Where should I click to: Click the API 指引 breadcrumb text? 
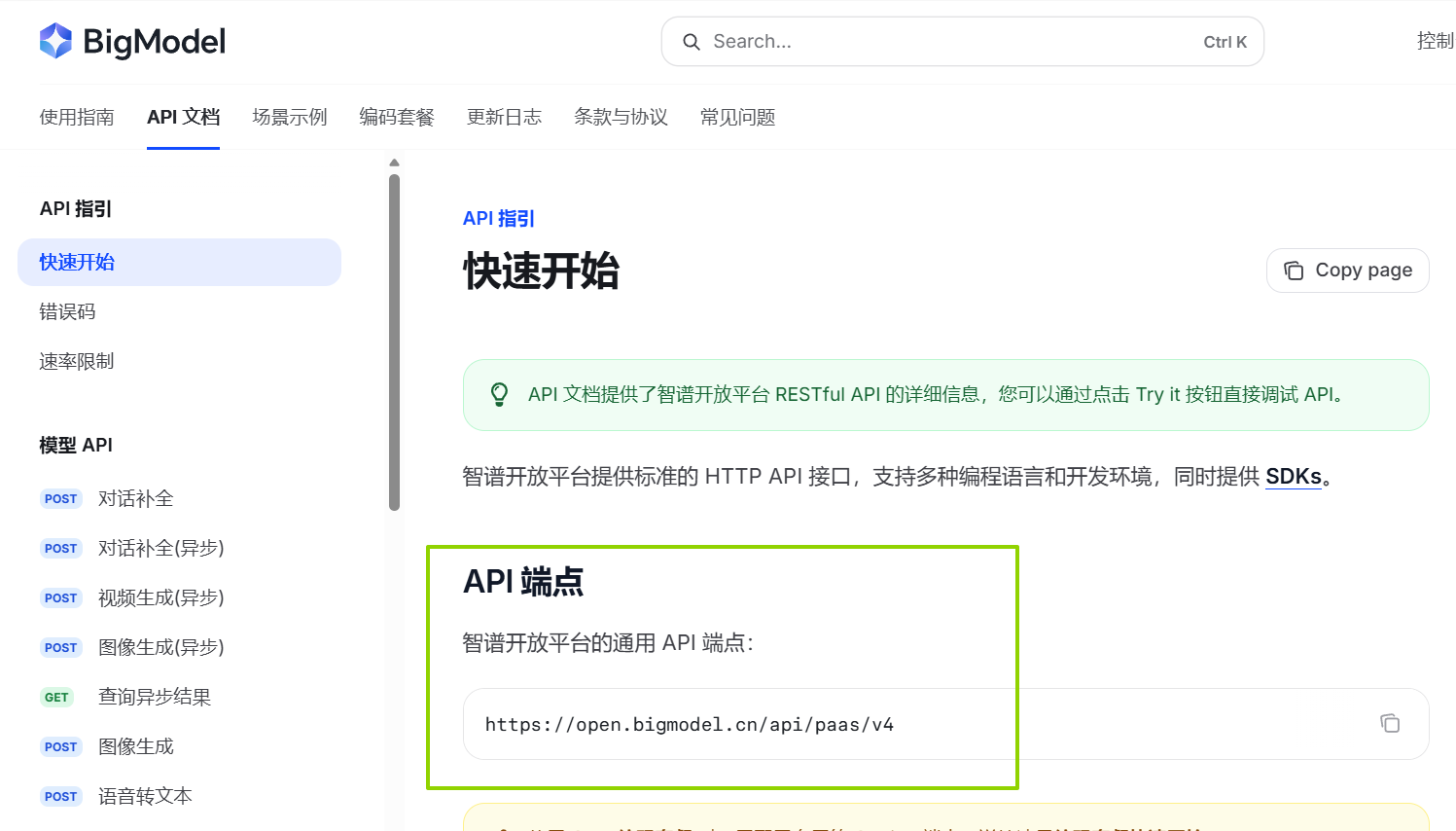pyautogui.click(x=498, y=218)
